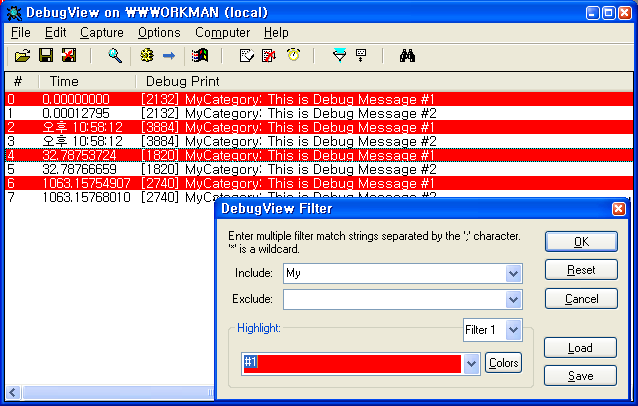Click the History Depth toolbar icon
This screenshot has height=406, width=638.
coord(361,55)
